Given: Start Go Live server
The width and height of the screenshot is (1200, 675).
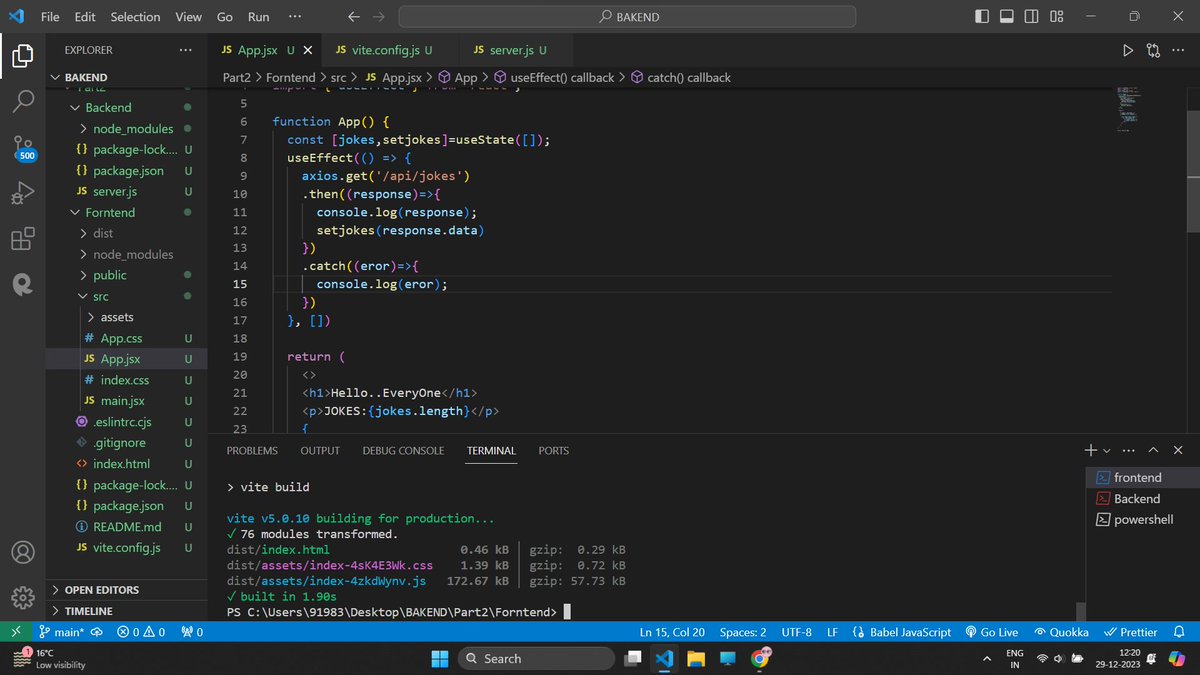Looking at the screenshot, I should point(991,632).
